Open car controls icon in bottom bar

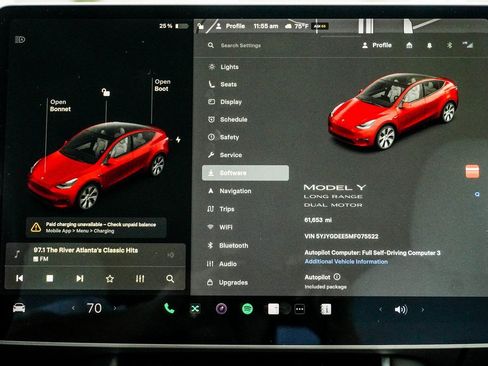coord(19,308)
